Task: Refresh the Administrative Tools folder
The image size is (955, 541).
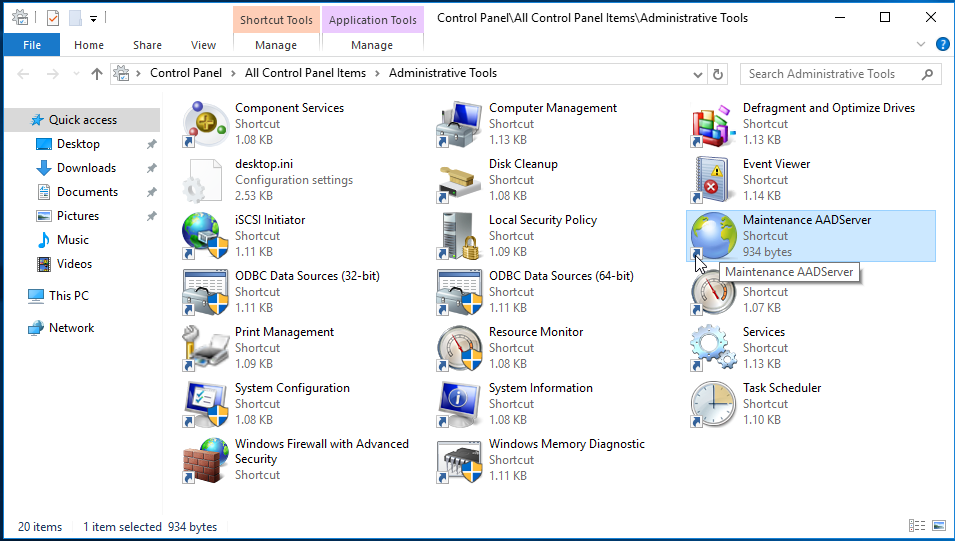Action: click(717, 74)
